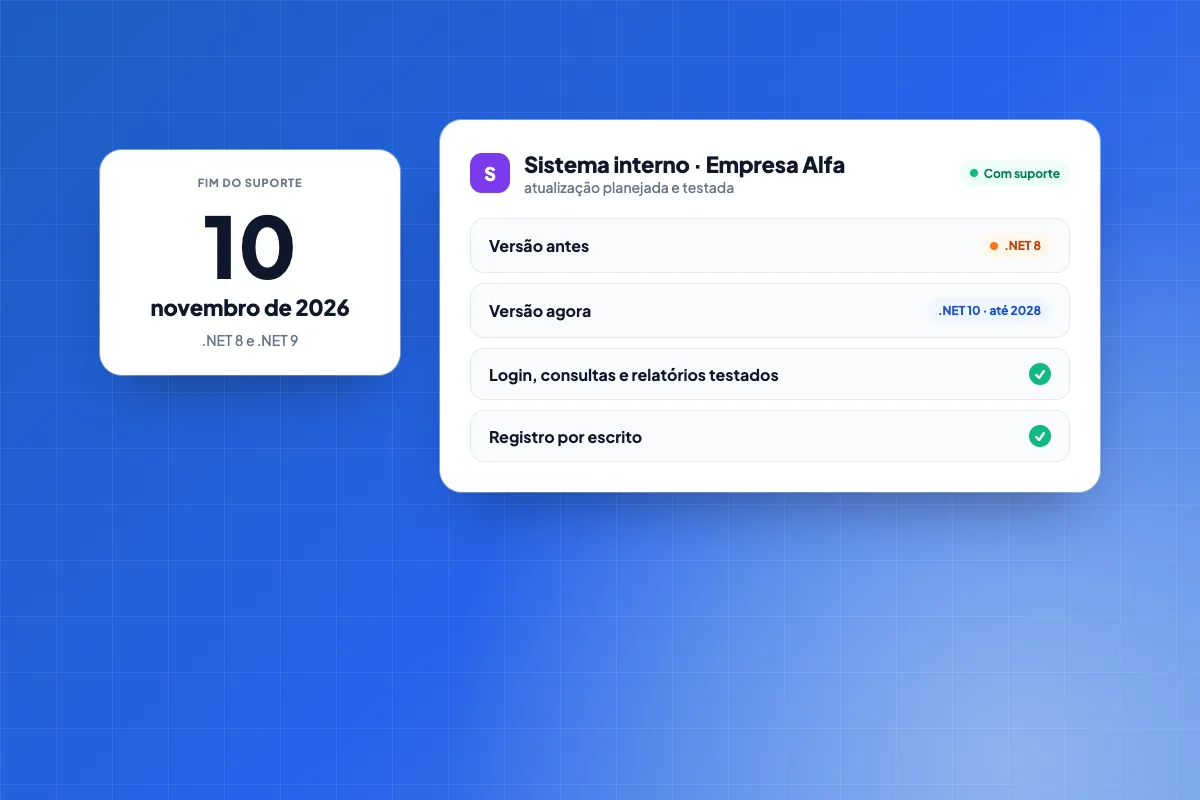Screen dimensions: 1200x800
Task: Click the .NET 8 e .NET 9 caption
Action: (x=250, y=340)
